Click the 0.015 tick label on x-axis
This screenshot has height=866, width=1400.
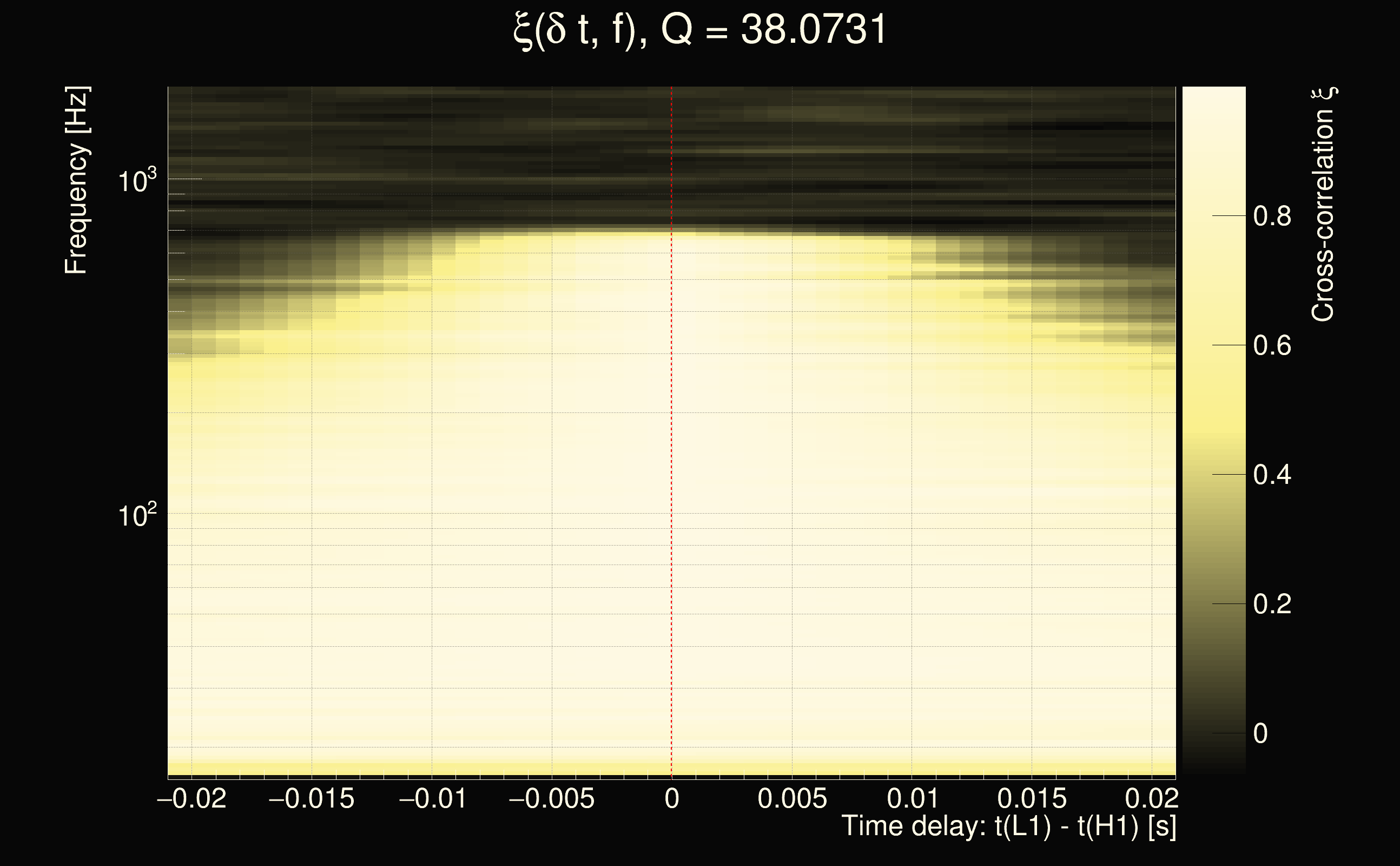click(1032, 798)
